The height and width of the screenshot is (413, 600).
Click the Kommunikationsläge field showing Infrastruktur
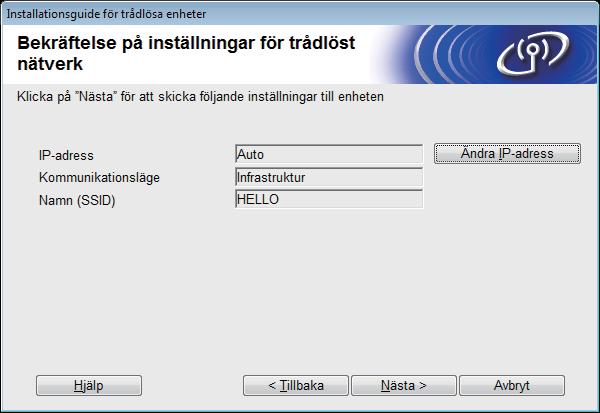tap(329, 177)
